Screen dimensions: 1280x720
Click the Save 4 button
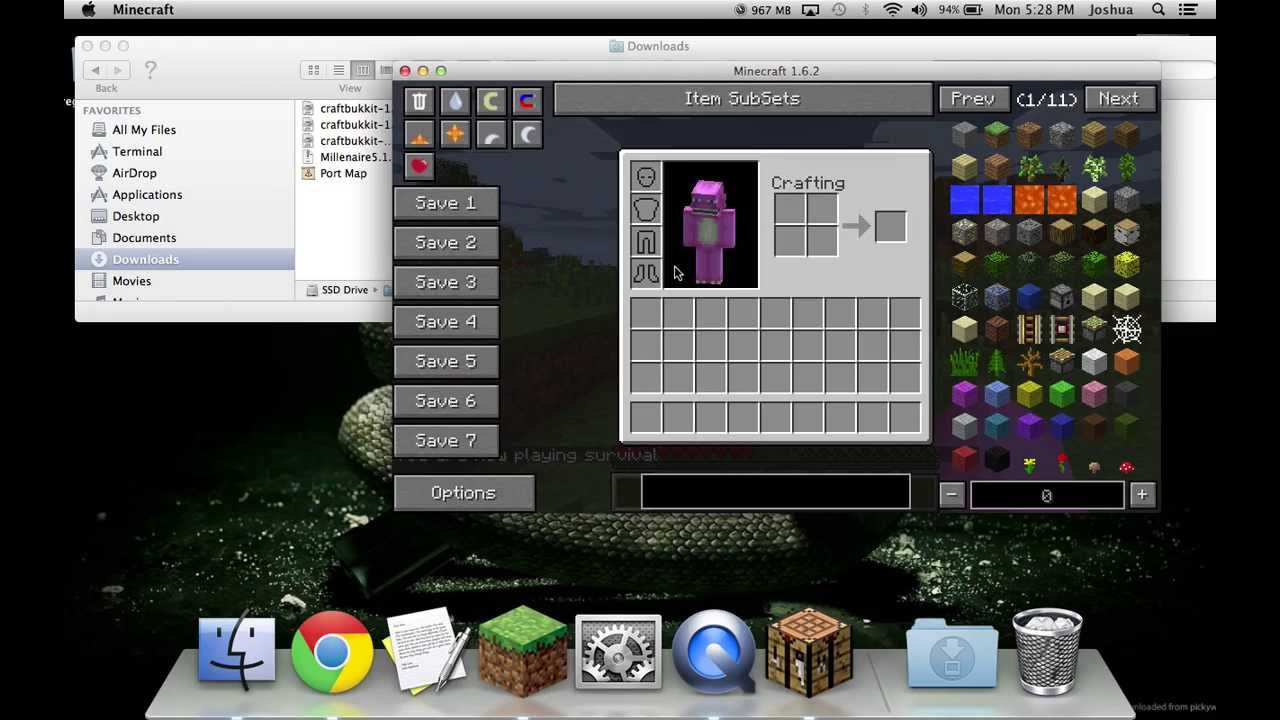coord(446,322)
